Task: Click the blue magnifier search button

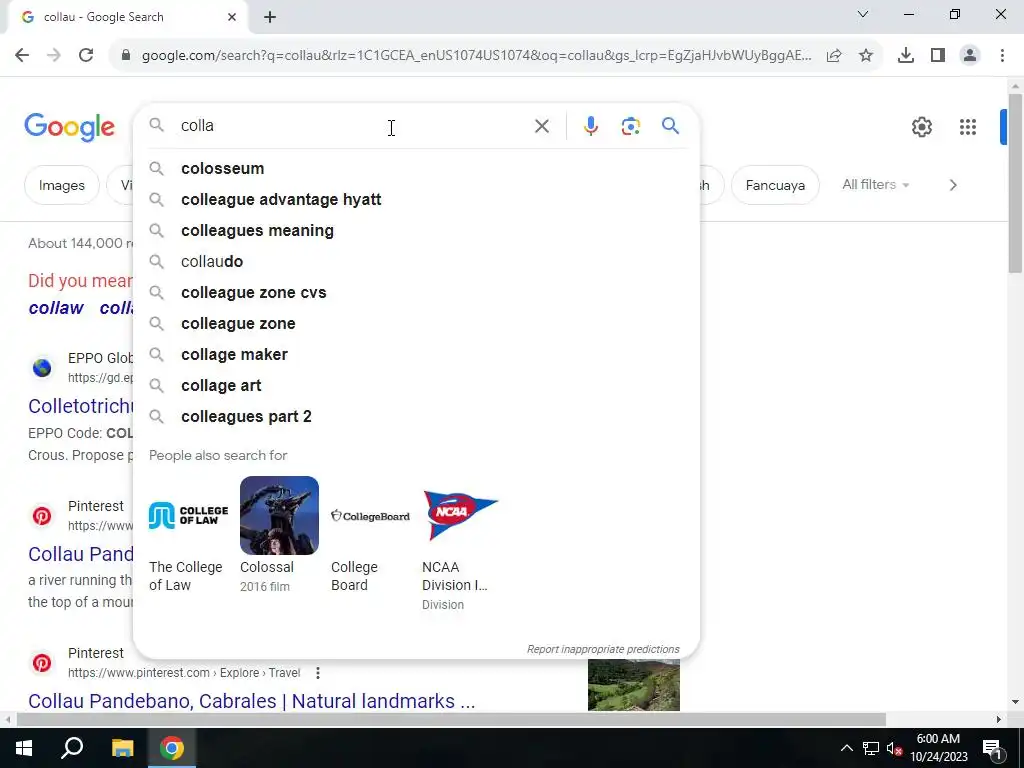Action: (670, 125)
